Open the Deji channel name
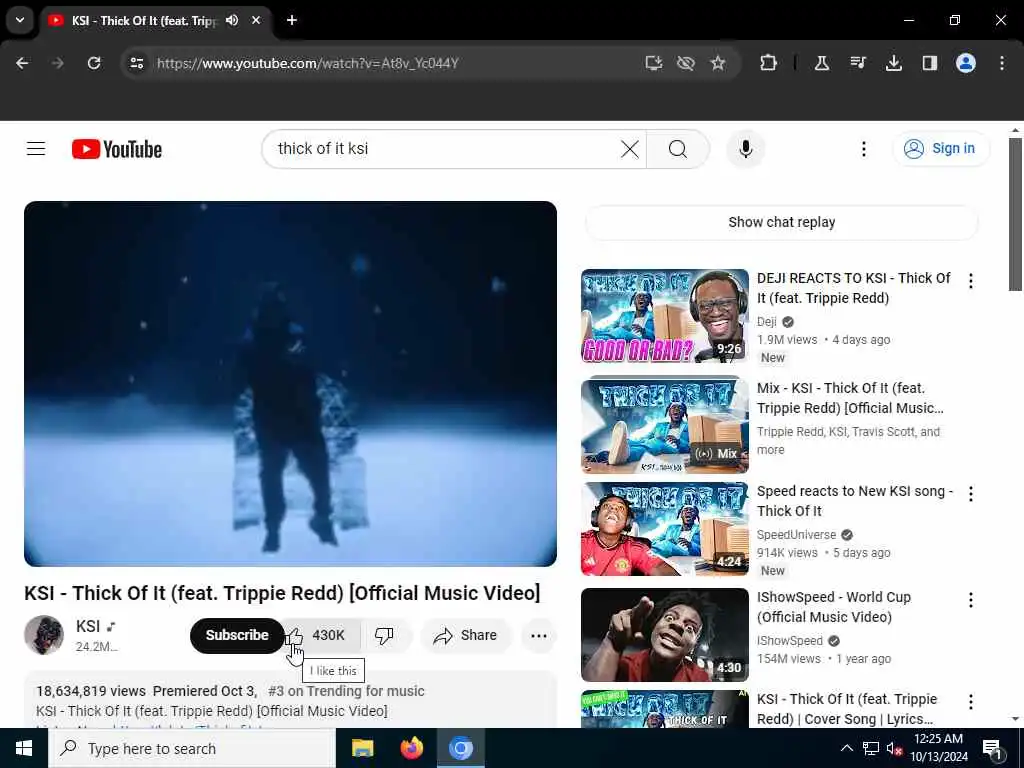 point(767,321)
